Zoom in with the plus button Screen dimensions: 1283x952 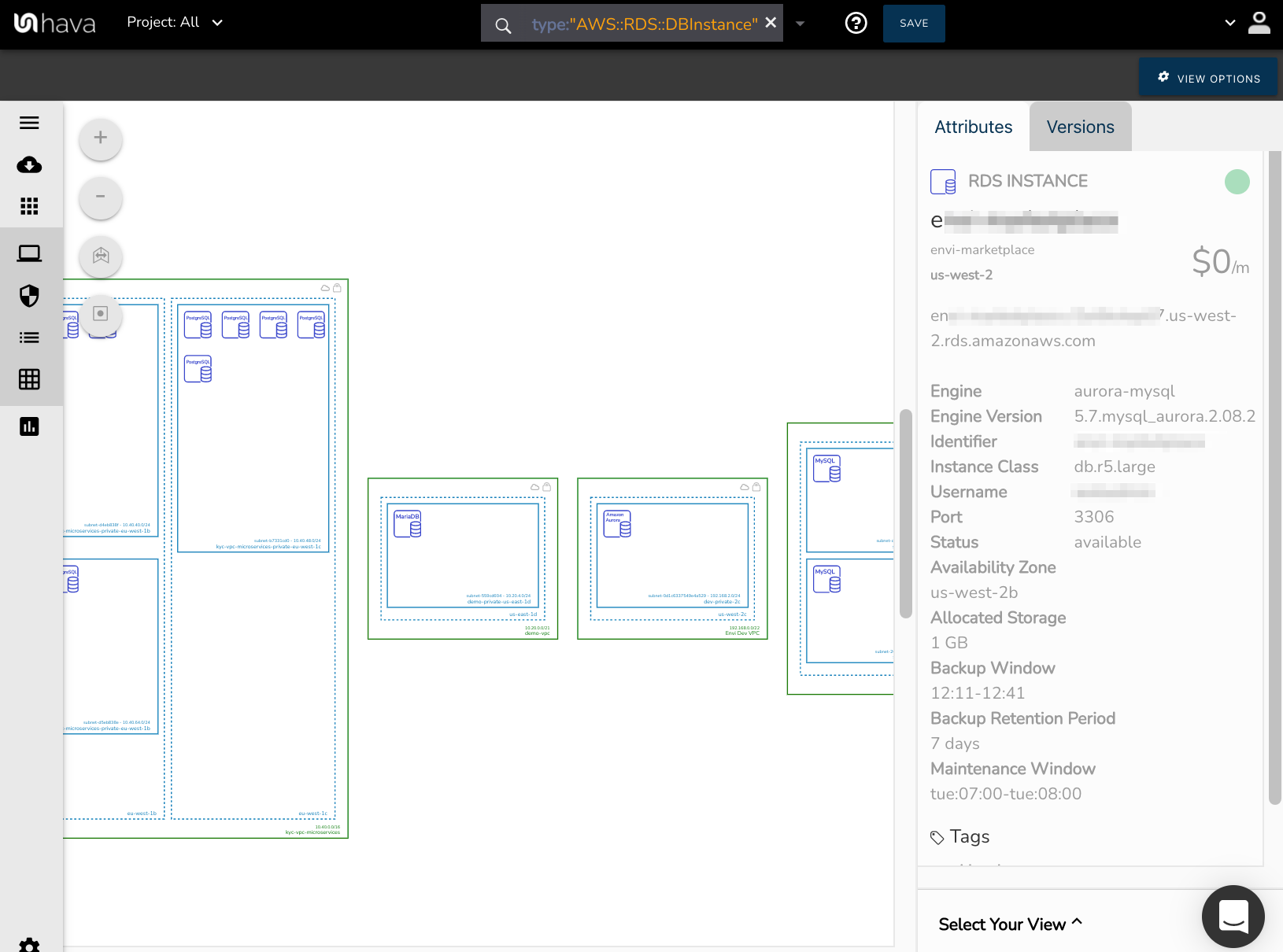(x=101, y=138)
